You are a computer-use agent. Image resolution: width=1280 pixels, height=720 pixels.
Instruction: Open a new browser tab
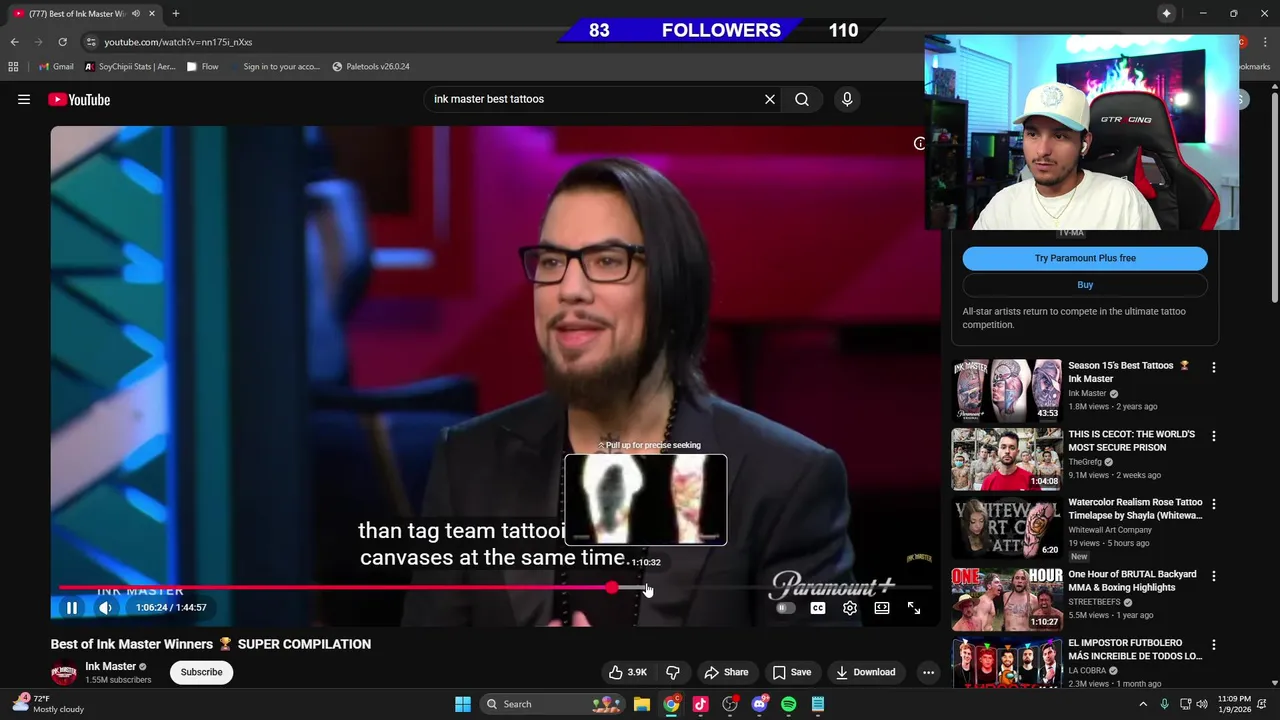[x=176, y=14]
